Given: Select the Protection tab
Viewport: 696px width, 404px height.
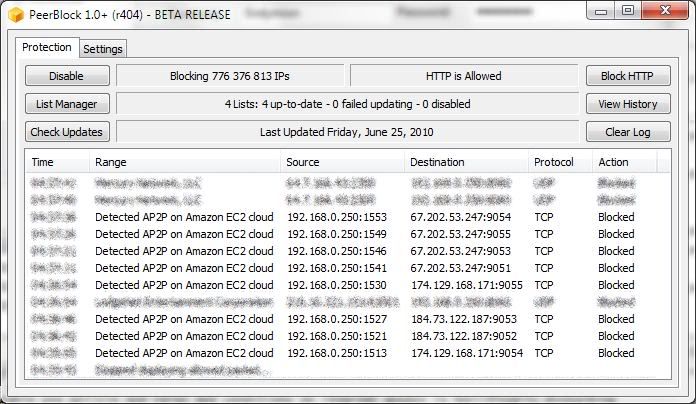Looking at the screenshot, I should (47, 47).
